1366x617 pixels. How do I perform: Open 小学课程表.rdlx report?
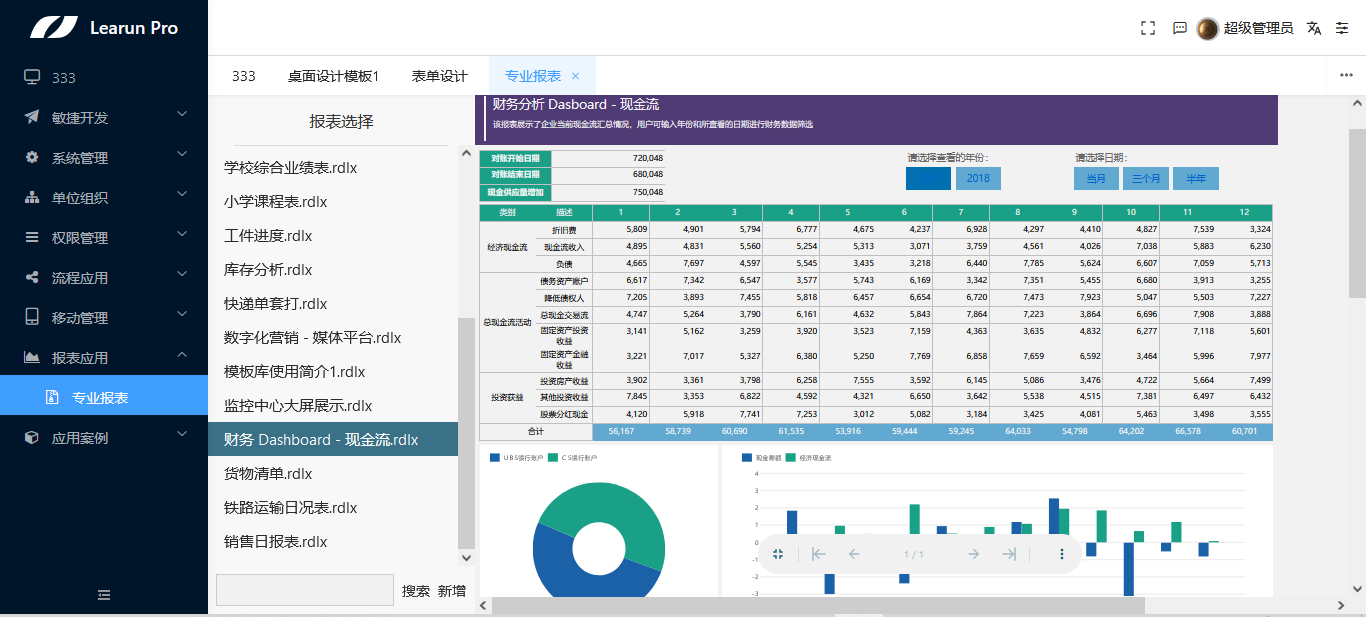332,202
